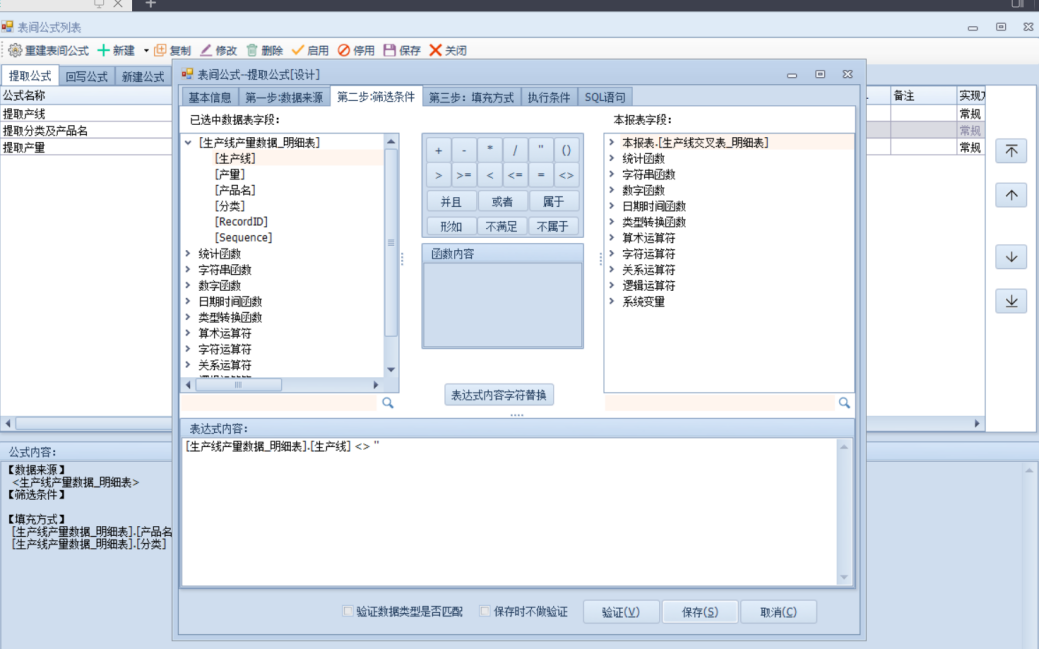
Task: Click the 修改 pencil edit icon
Action: click(206, 50)
